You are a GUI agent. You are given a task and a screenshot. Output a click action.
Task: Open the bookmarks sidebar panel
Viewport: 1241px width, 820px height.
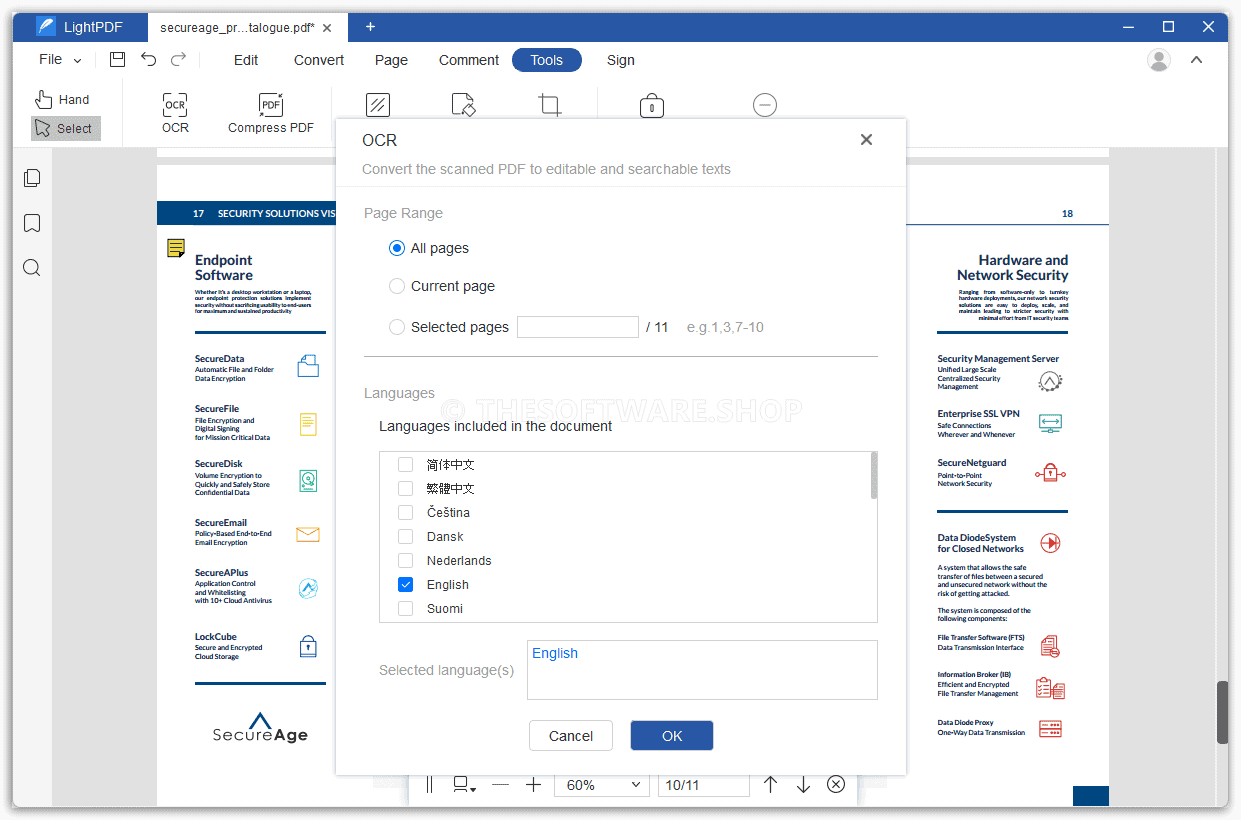(32, 223)
